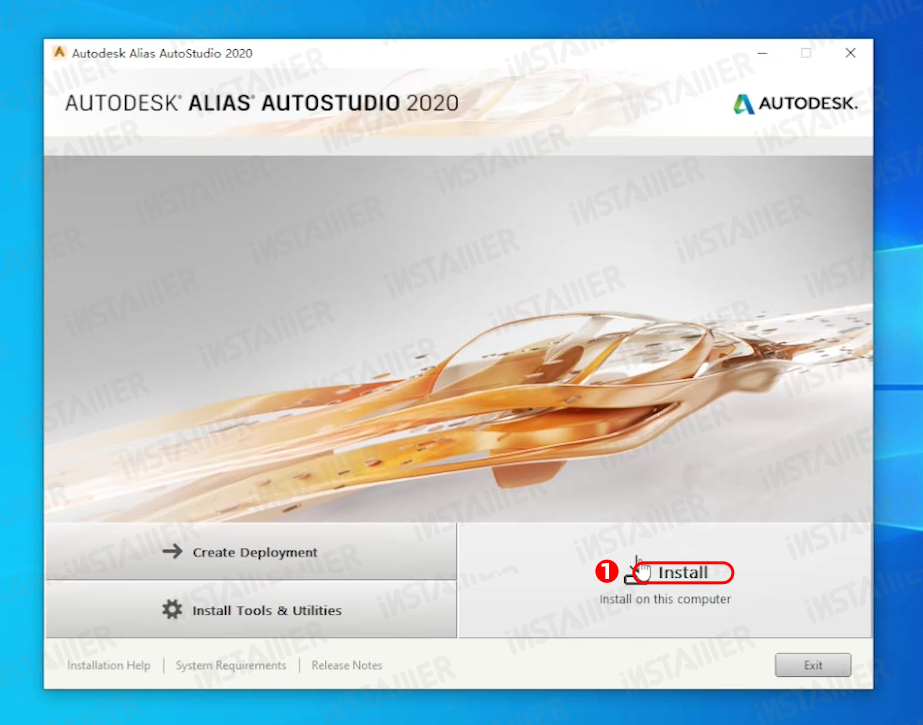The image size is (923, 725).
Task: Open the System Requirements link
Action: [x=231, y=665]
